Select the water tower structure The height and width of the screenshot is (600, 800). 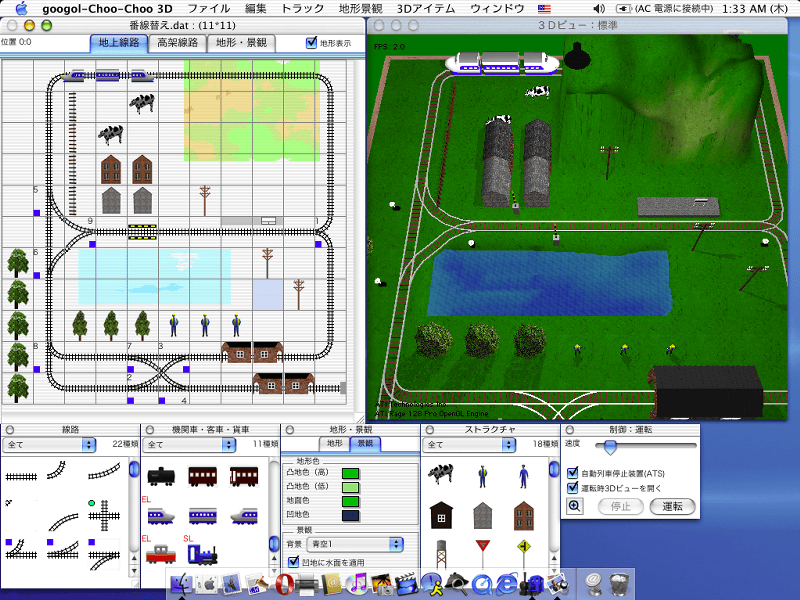point(441,554)
